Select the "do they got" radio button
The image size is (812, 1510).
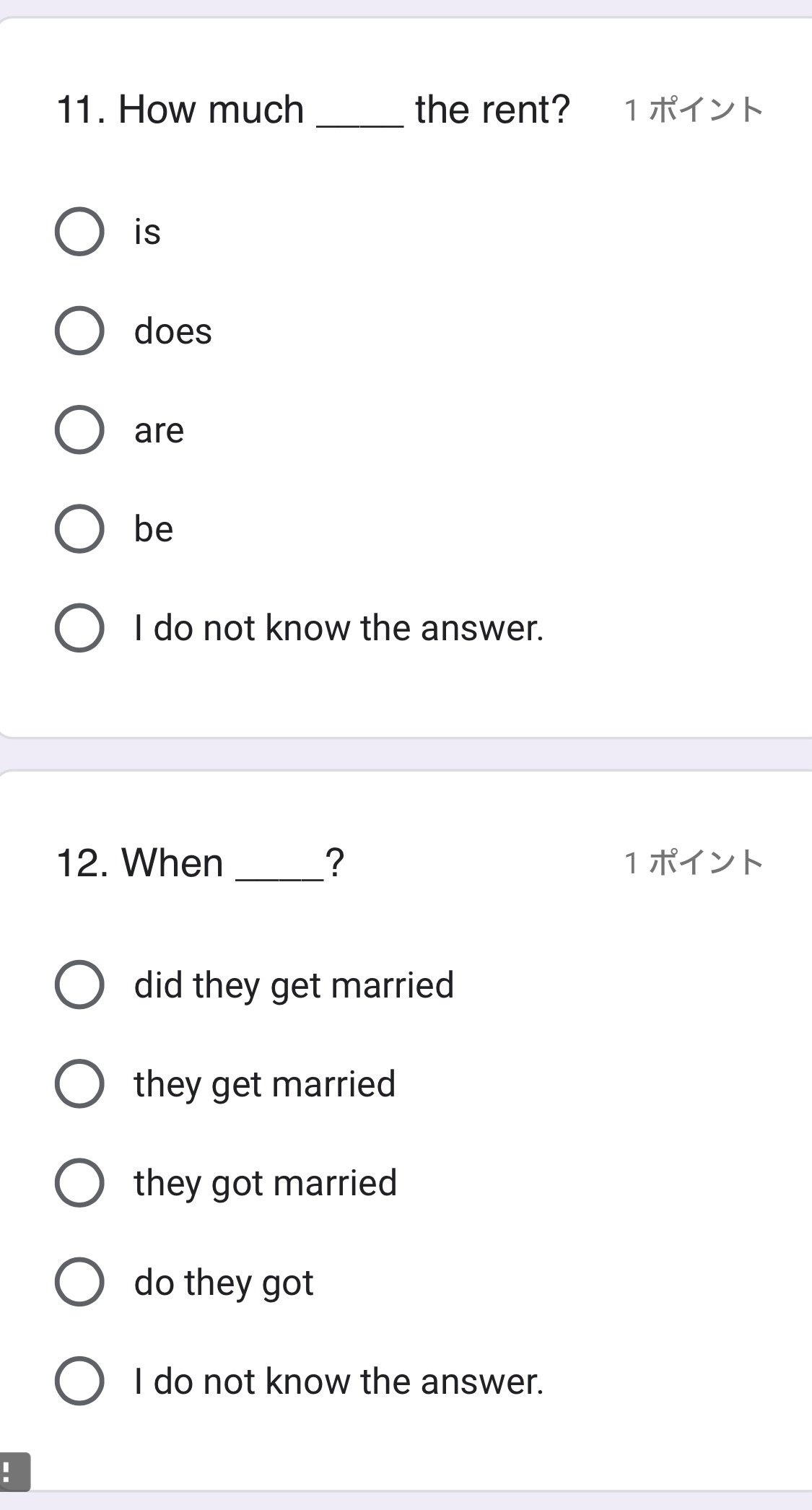click(79, 1282)
